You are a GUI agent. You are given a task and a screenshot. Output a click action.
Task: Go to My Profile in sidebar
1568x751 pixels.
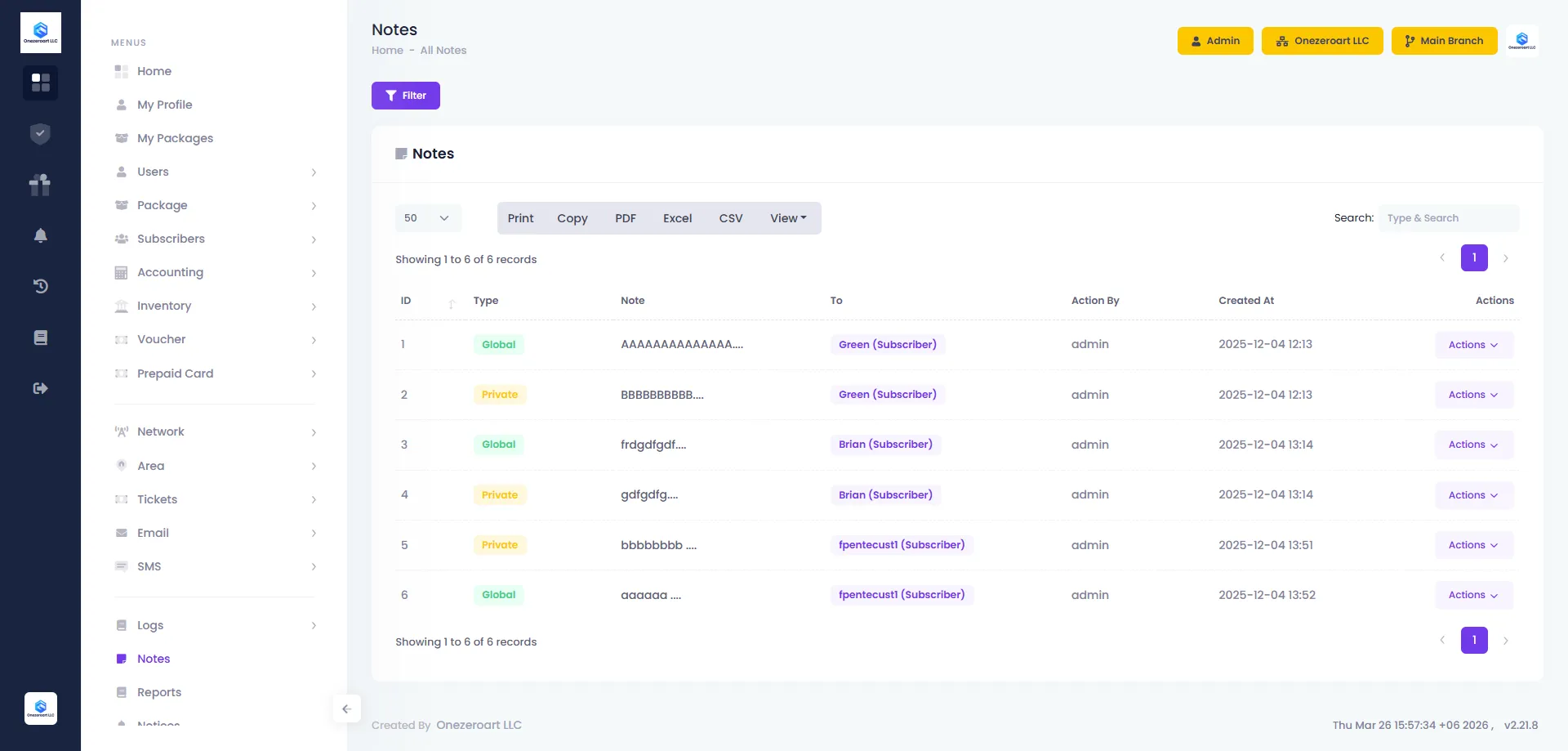coord(164,105)
